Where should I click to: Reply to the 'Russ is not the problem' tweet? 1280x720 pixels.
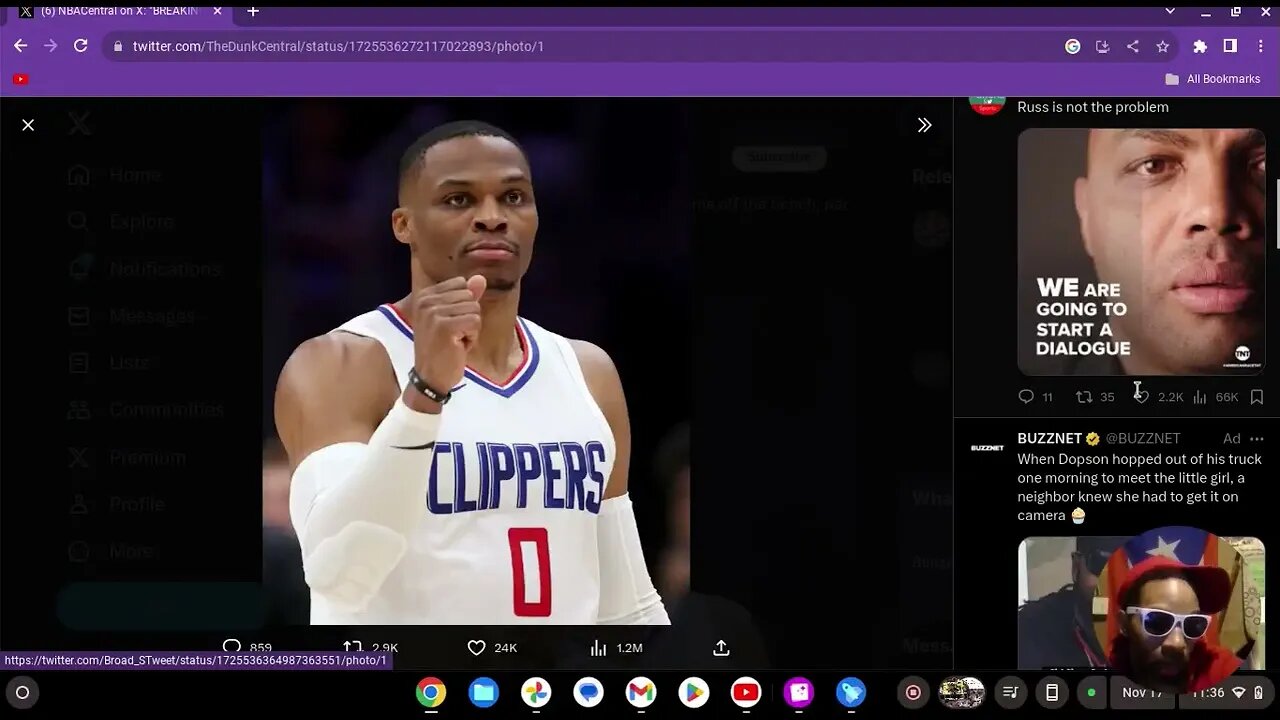(1026, 397)
